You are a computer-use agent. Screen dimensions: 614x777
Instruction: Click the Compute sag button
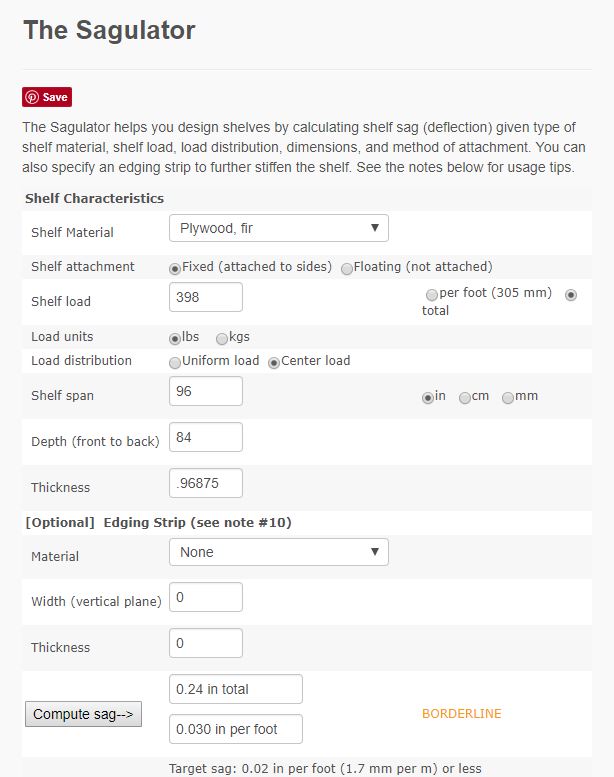click(x=83, y=714)
